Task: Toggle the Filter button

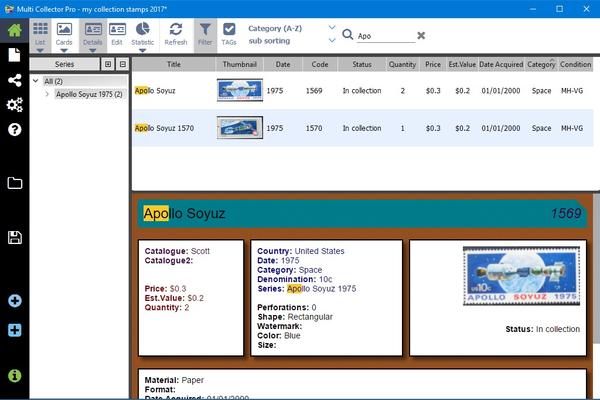Action: tap(205, 34)
